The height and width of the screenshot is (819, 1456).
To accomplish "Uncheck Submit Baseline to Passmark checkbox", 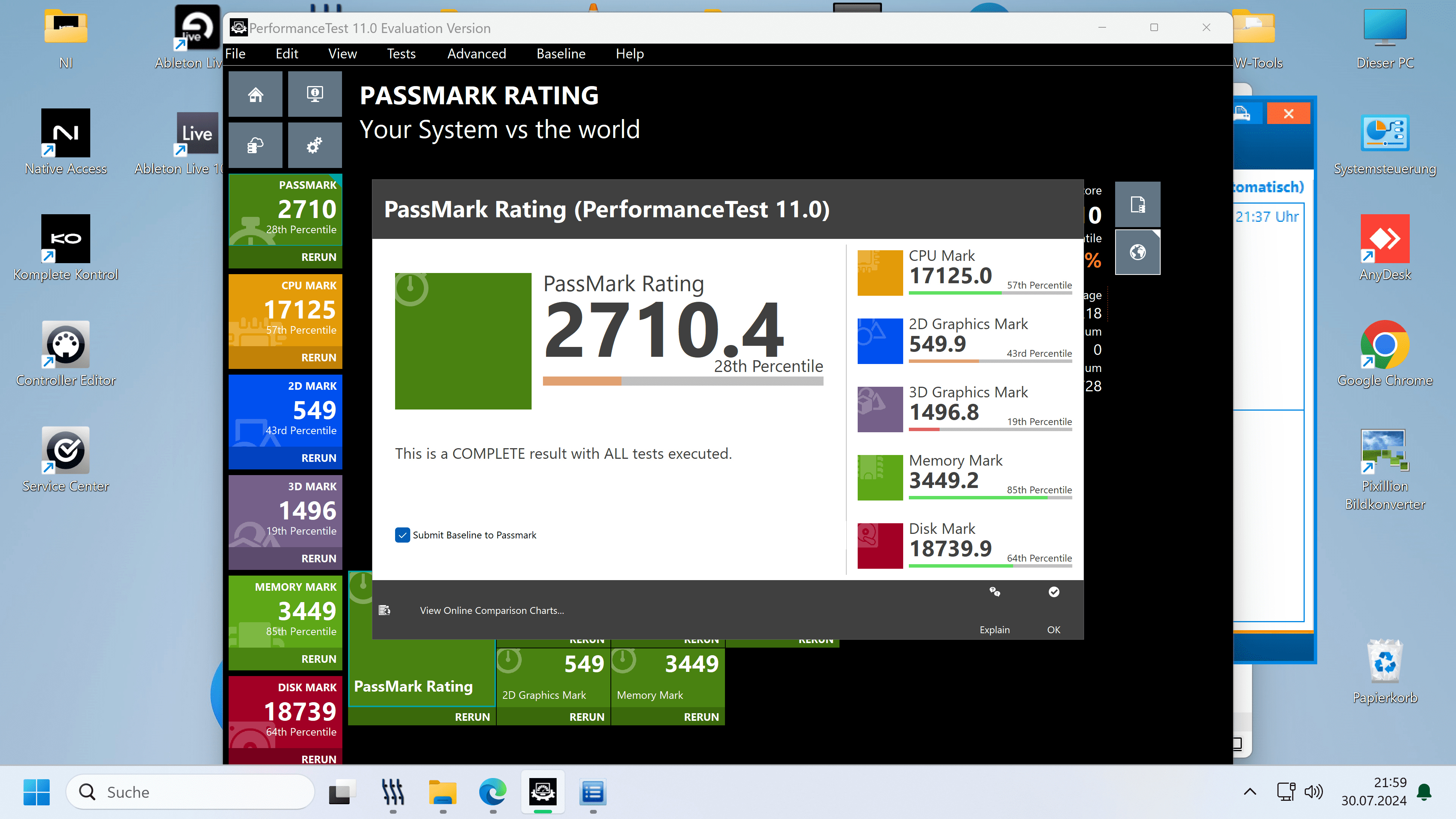I will 402,535.
